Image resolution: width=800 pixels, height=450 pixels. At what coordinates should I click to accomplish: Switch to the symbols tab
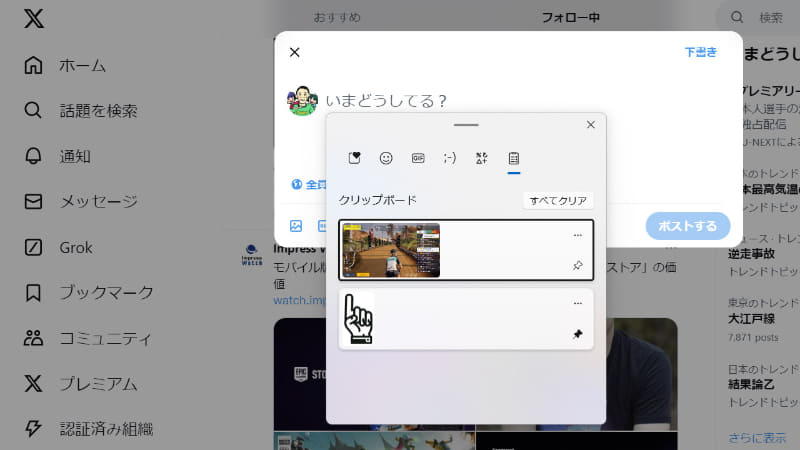click(482, 158)
